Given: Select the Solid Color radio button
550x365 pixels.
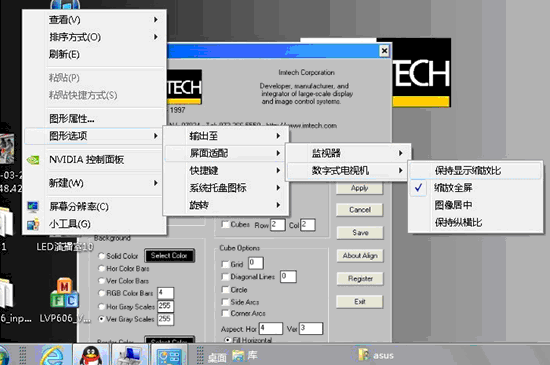Looking at the screenshot, I should pyautogui.click(x=101, y=256).
